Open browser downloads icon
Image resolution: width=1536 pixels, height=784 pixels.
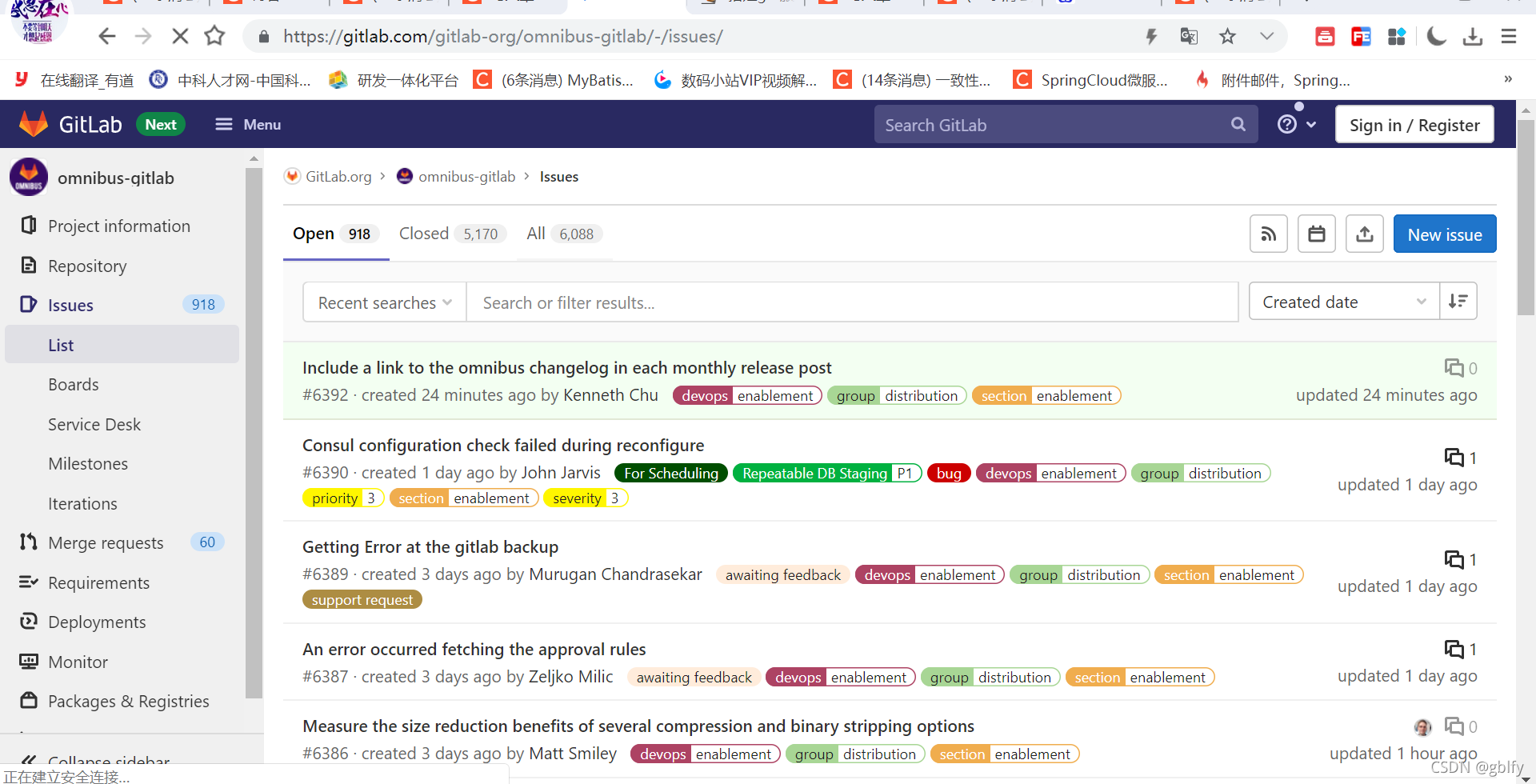pyautogui.click(x=1473, y=36)
